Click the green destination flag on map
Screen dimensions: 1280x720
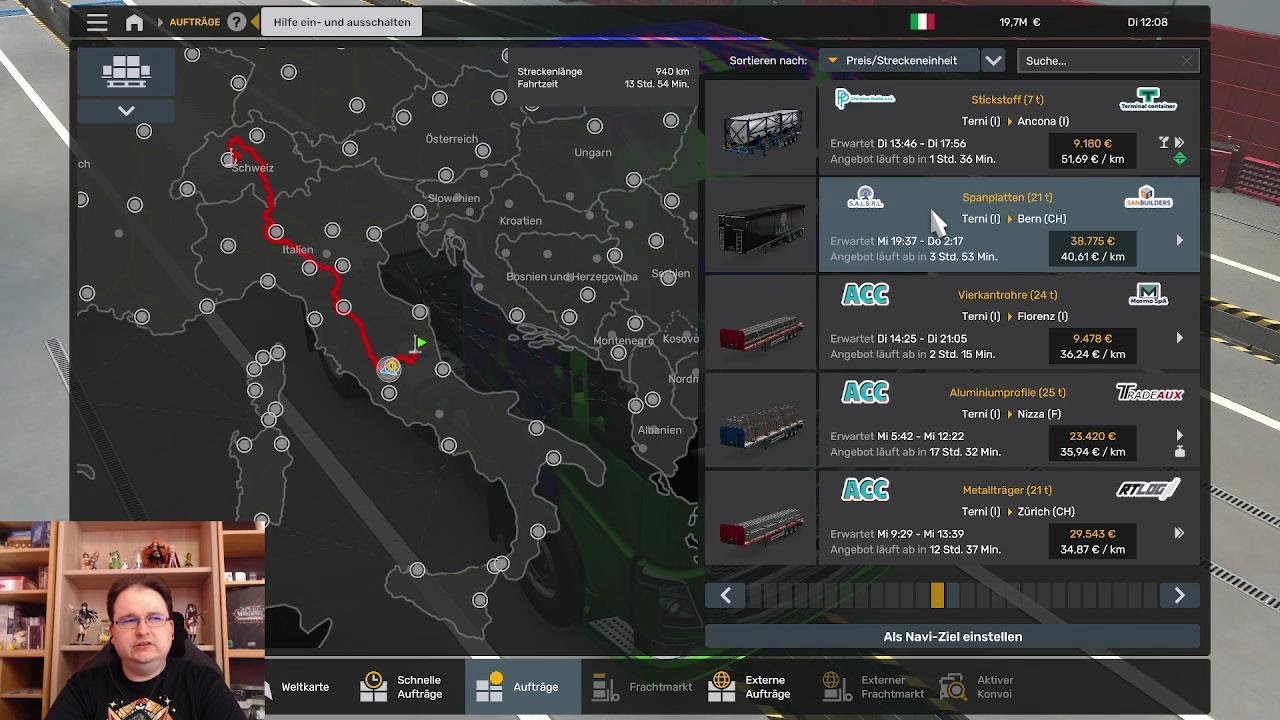pyautogui.click(x=420, y=344)
